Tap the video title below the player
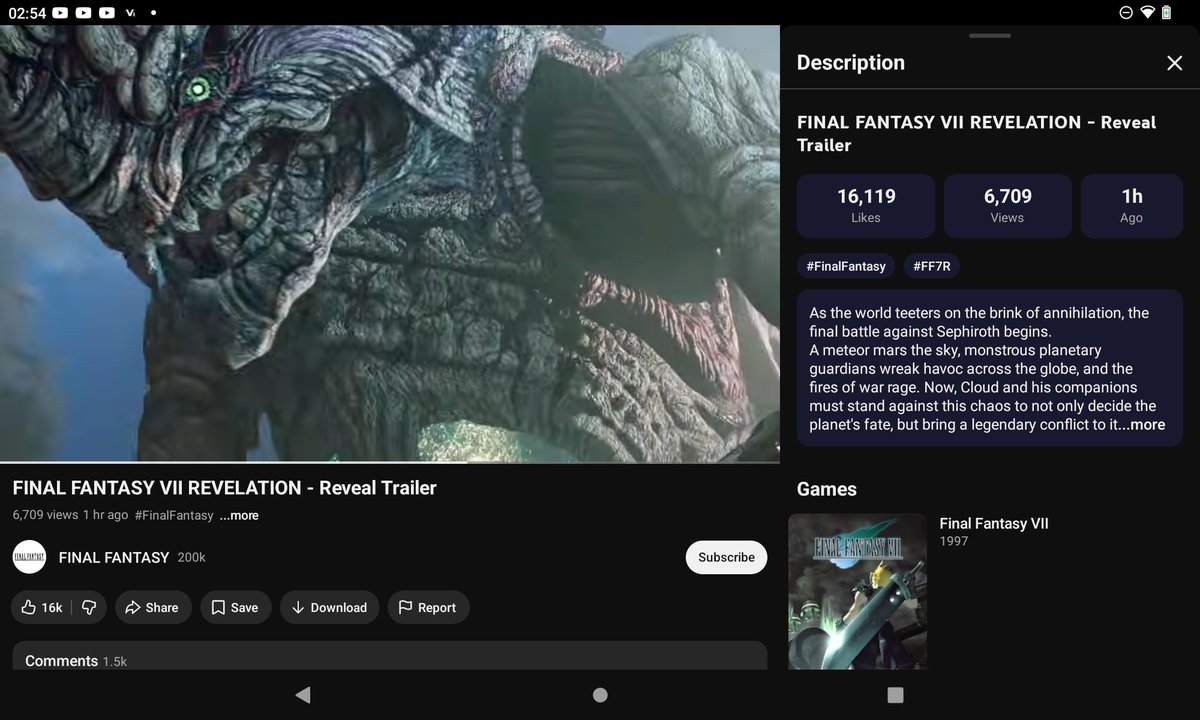The height and width of the screenshot is (720, 1200). pos(225,488)
